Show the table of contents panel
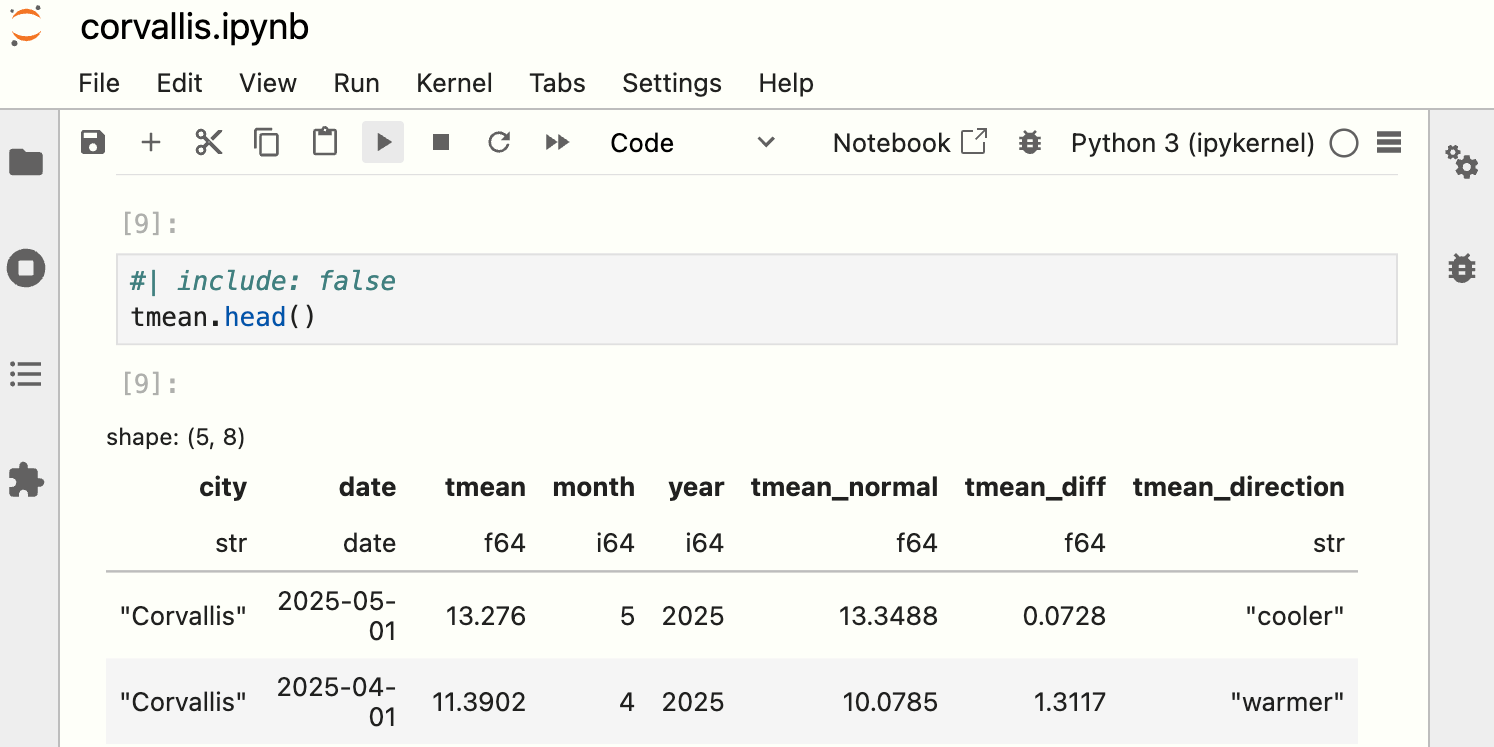This screenshot has width=1494, height=747. click(x=25, y=375)
